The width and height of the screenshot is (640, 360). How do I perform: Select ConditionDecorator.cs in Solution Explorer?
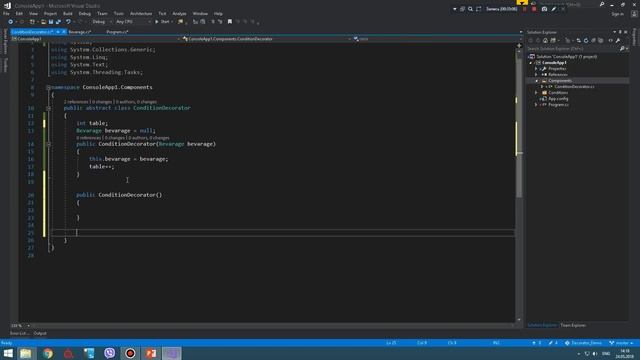[x=574, y=87]
